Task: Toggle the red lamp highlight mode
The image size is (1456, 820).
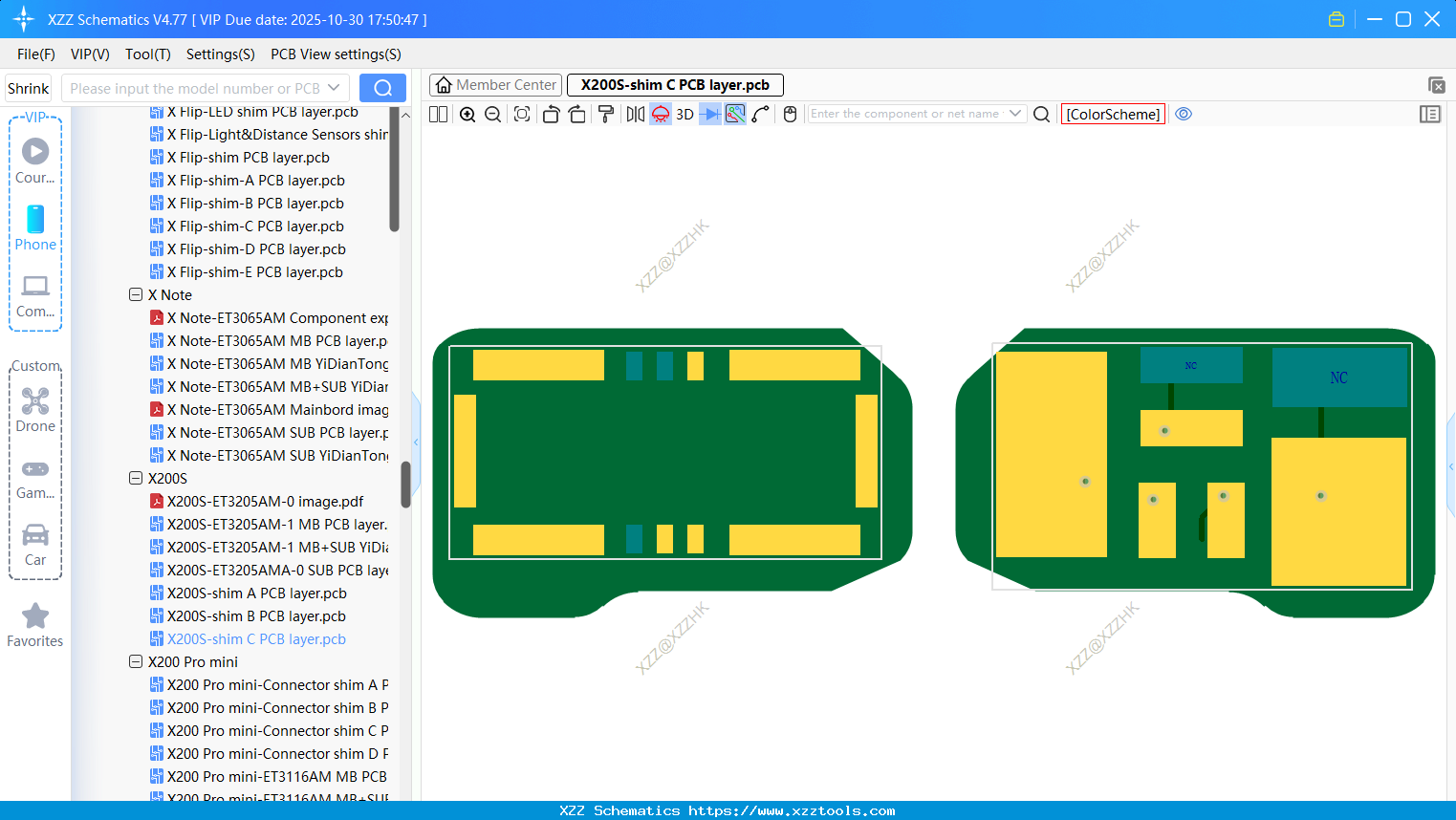Action: (660, 114)
